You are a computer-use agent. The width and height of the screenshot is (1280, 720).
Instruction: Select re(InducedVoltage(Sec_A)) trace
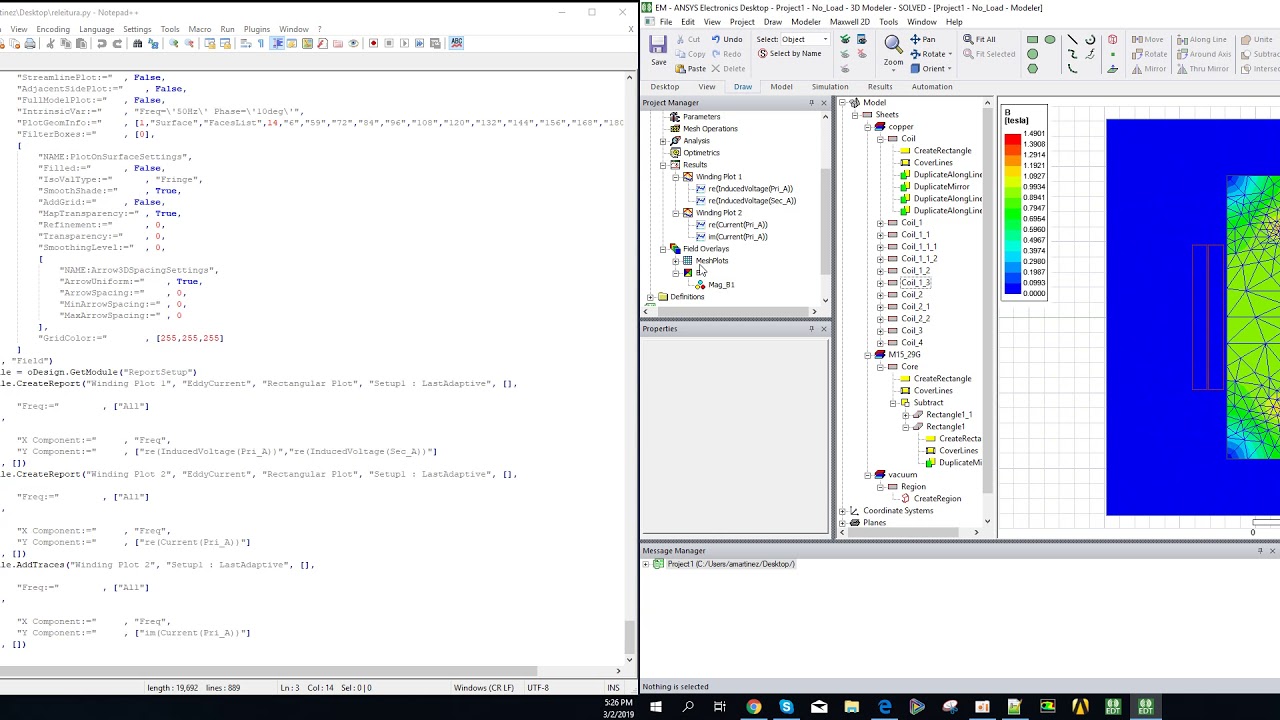[x=745, y=201]
